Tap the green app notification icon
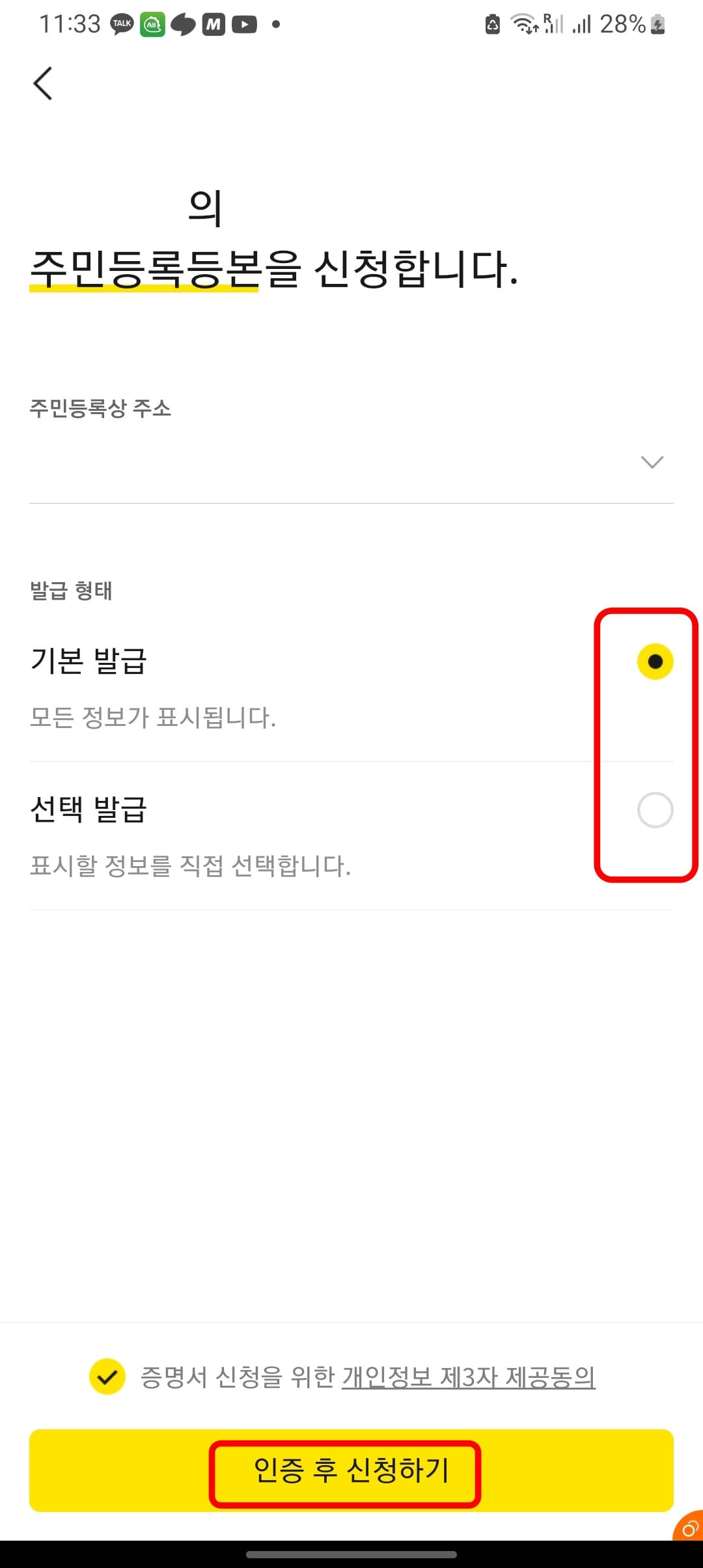Viewport: 703px width, 1568px height. (152, 25)
